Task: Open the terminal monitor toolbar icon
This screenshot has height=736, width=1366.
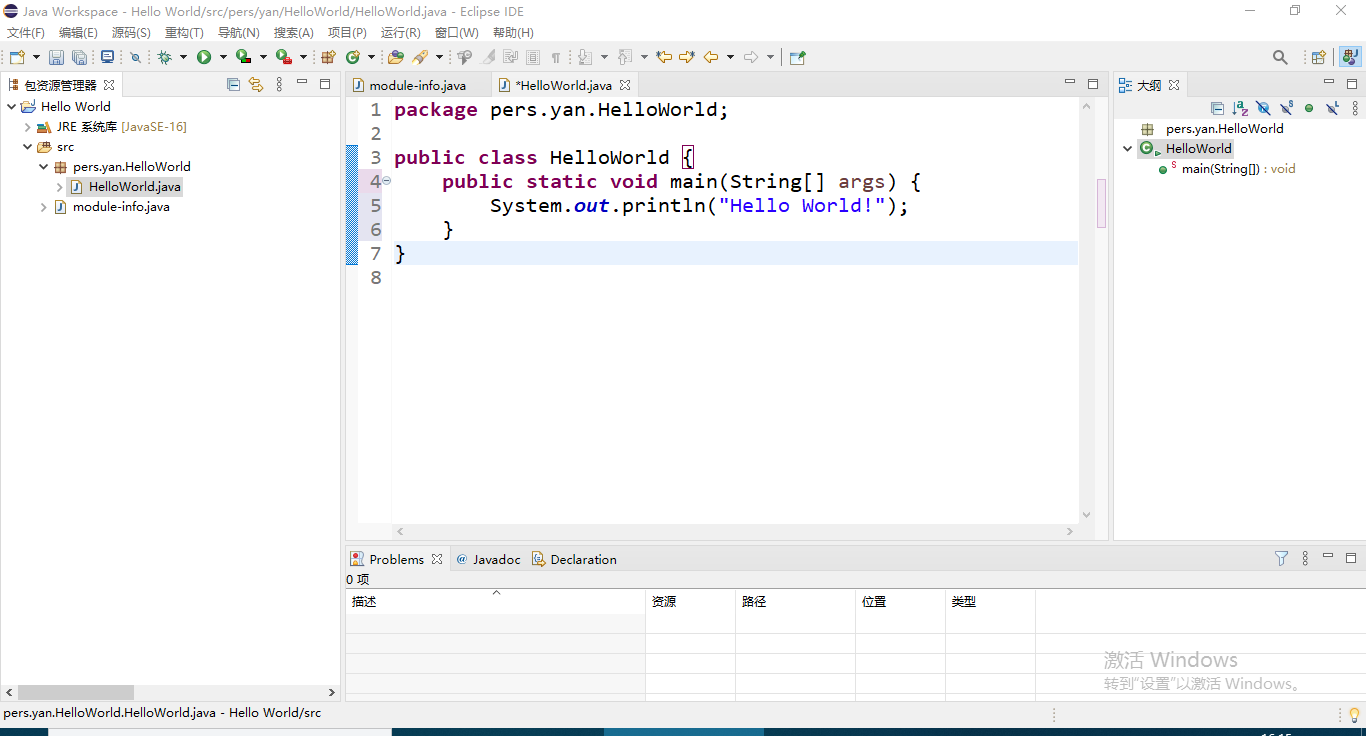Action: pos(107,58)
